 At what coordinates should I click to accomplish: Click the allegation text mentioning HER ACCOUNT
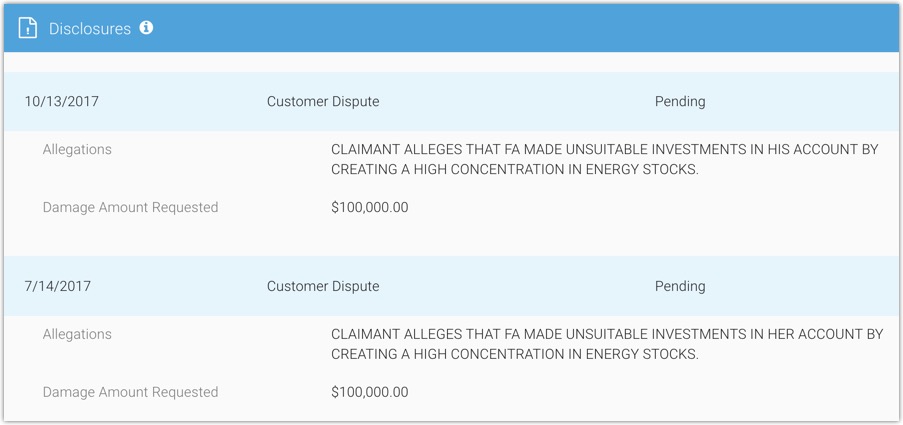607,334
